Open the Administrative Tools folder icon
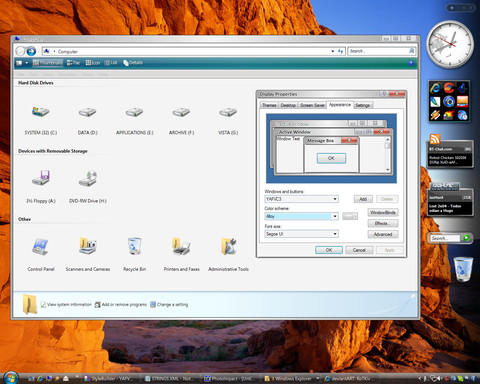 (229, 246)
